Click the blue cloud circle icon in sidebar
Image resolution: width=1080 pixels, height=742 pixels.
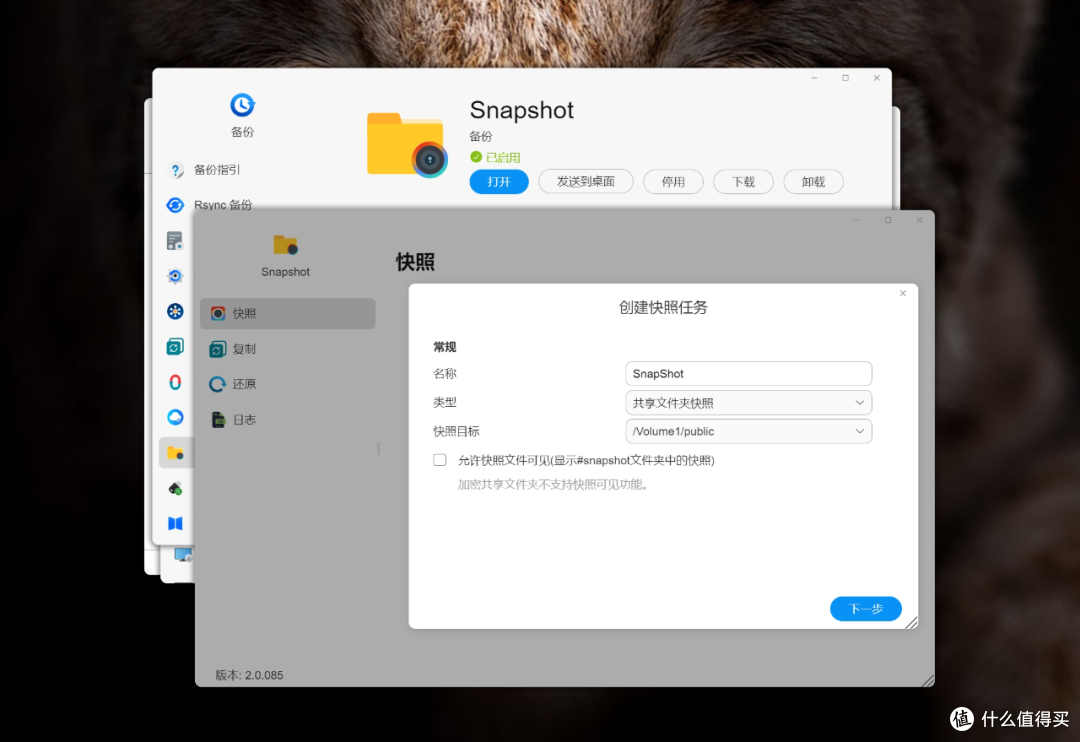tap(175, 417)
